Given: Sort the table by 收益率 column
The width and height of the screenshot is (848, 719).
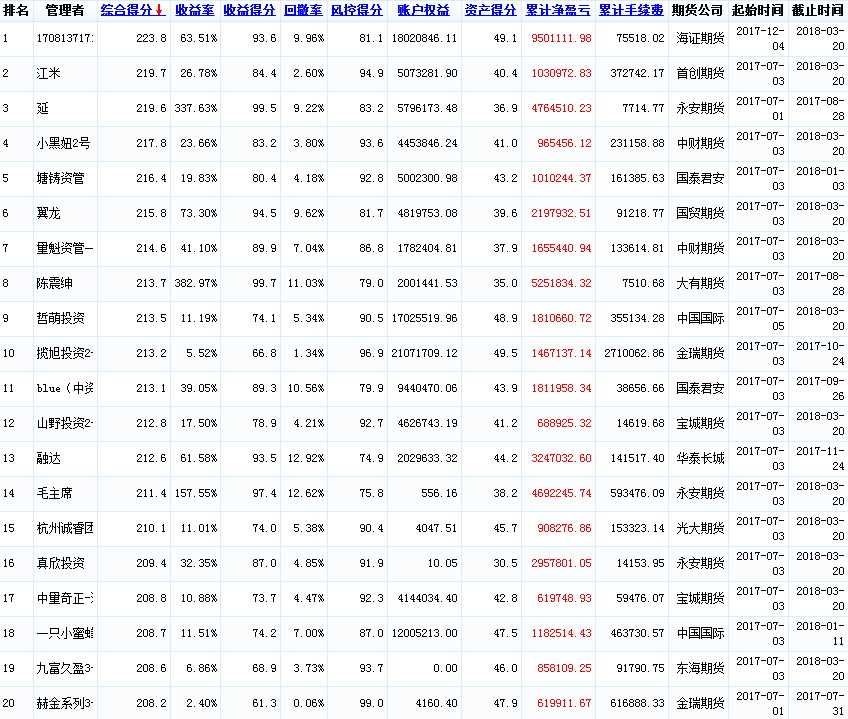Looking at the screenshot, I should (x=194, y=10).
